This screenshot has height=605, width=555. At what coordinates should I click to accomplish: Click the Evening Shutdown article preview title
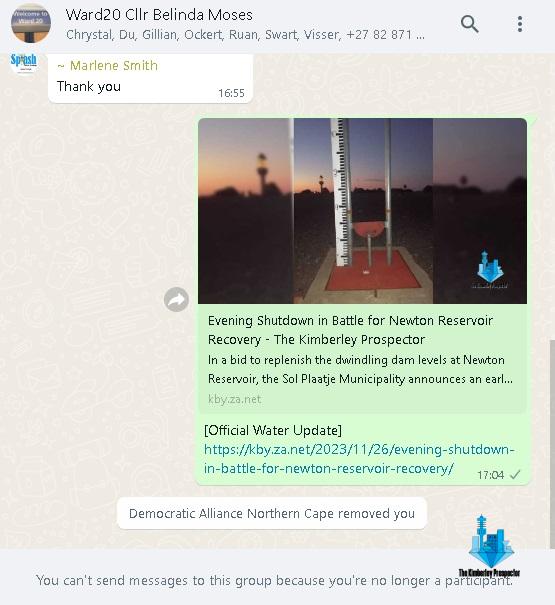coord(350,330)
